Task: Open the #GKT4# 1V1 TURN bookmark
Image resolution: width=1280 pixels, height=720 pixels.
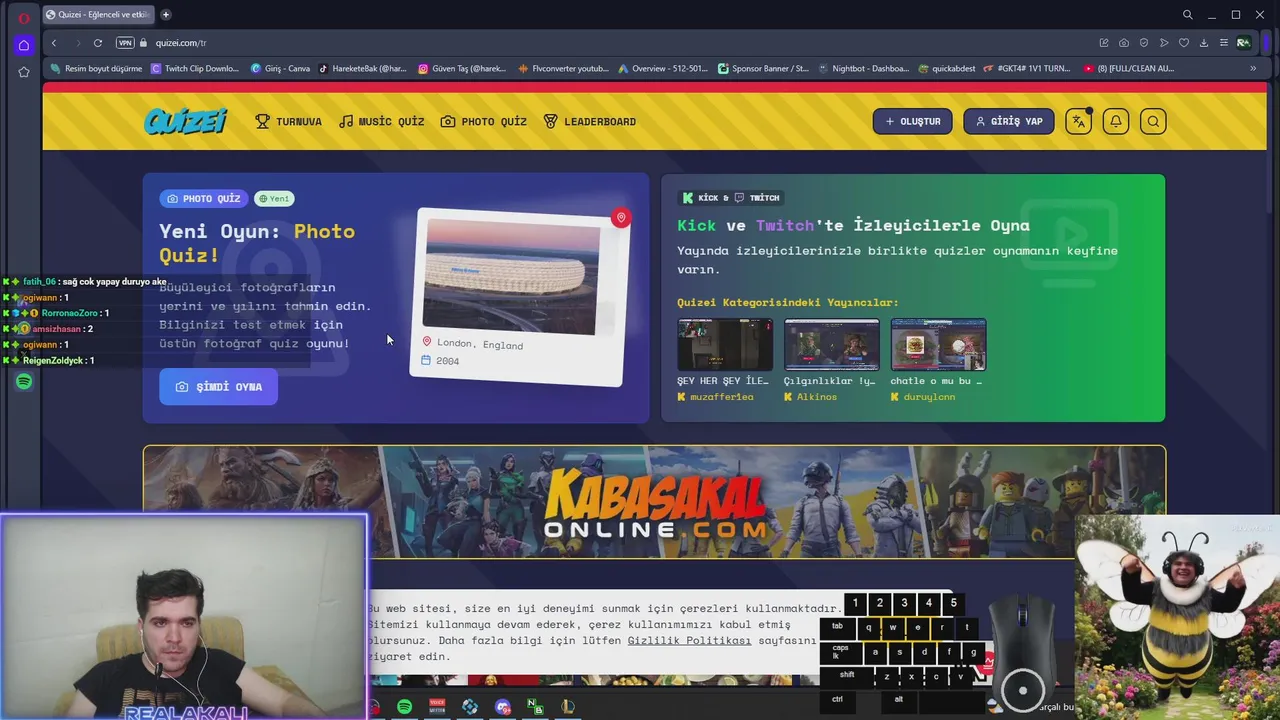Action: coord(1027,68)
